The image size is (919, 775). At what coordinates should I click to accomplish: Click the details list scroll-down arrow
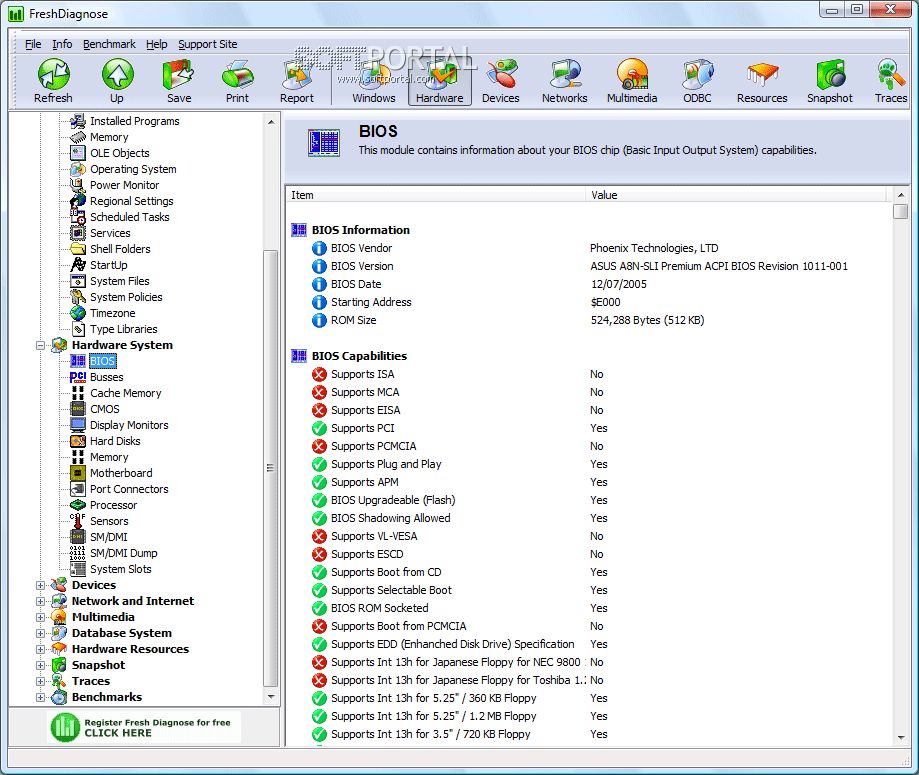coord(901,737)
